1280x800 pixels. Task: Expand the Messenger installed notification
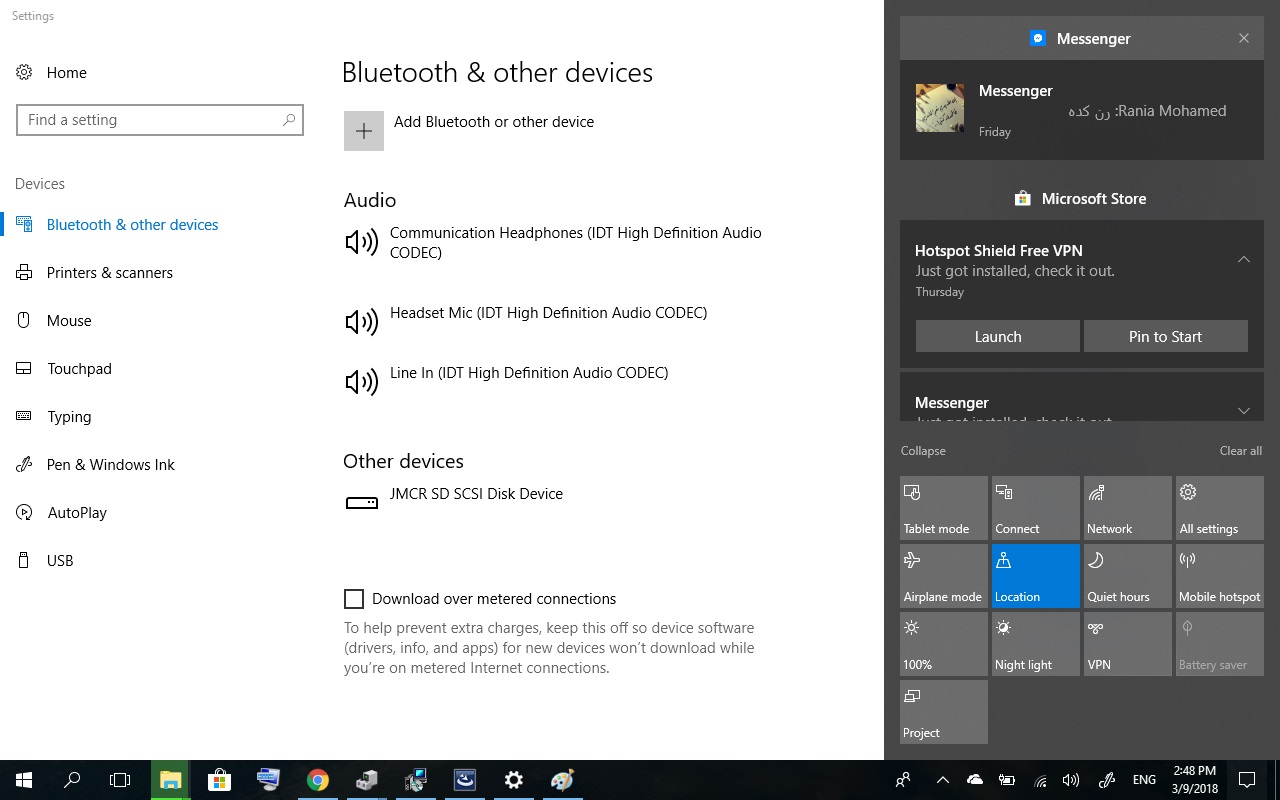(x=1243, y=410)
